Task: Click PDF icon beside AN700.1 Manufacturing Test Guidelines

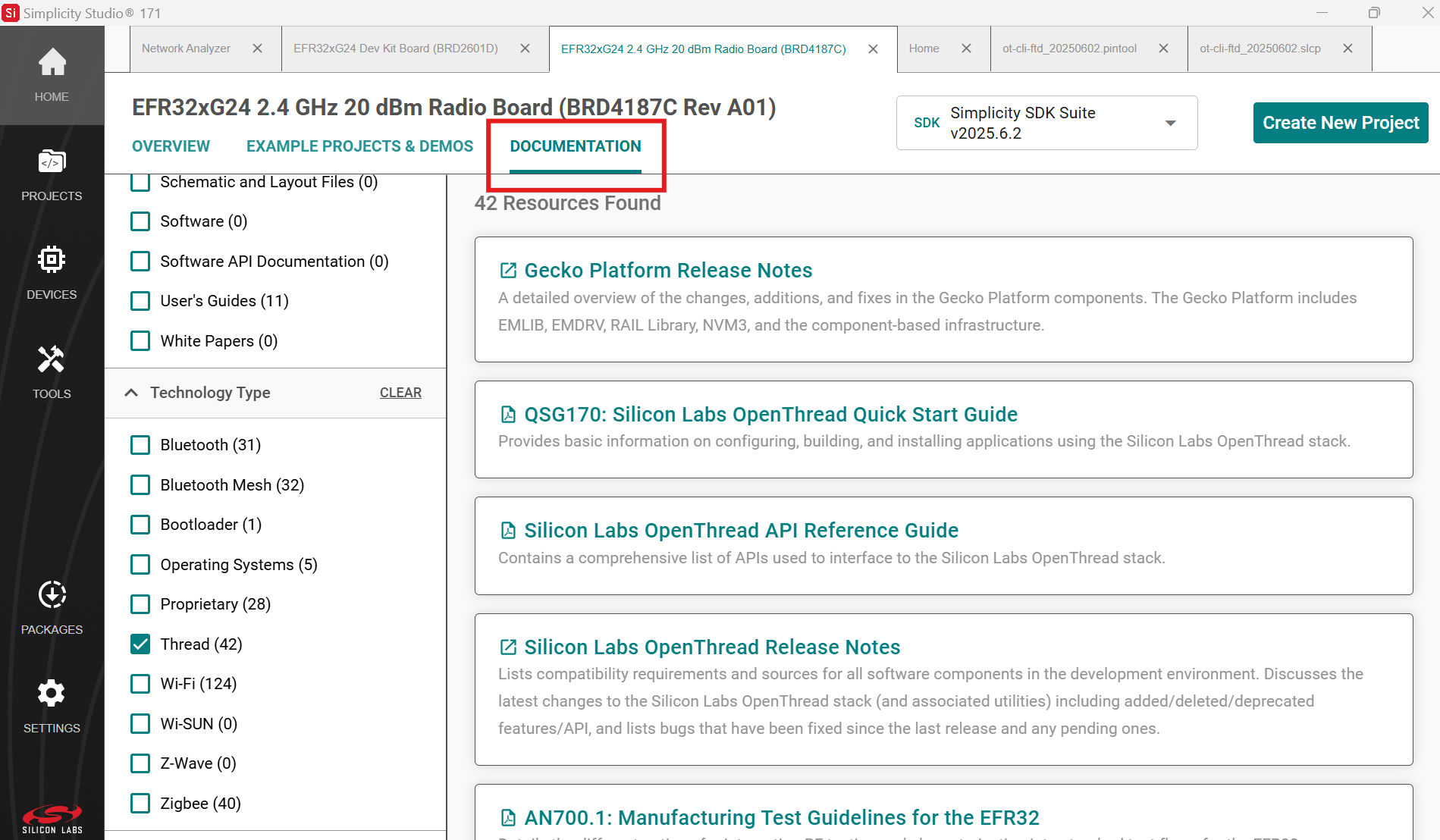Action: coord(508,818)
